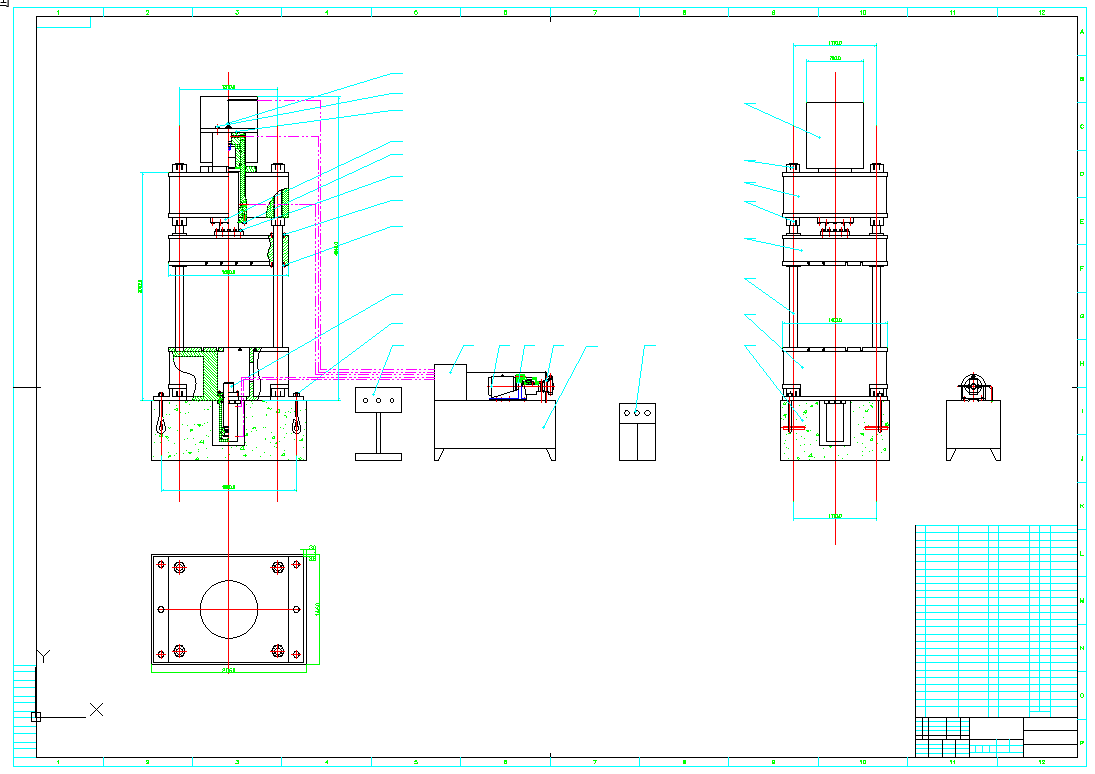Select the right eye anchor bolt in the sectional view
This screenshot has width=1095, height=774.
(297, 414)
